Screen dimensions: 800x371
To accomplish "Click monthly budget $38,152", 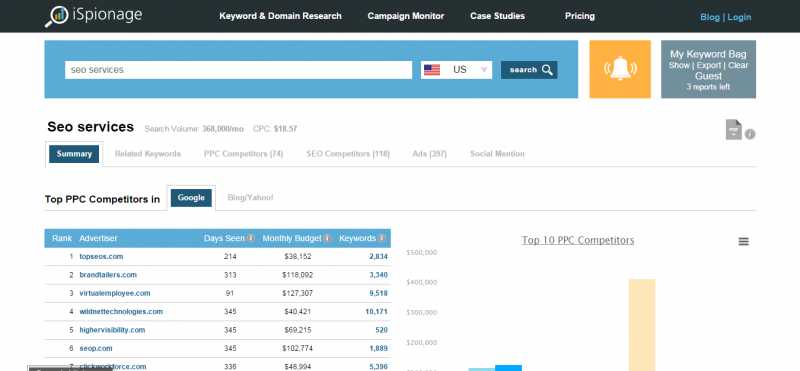I will coord(298,257).
